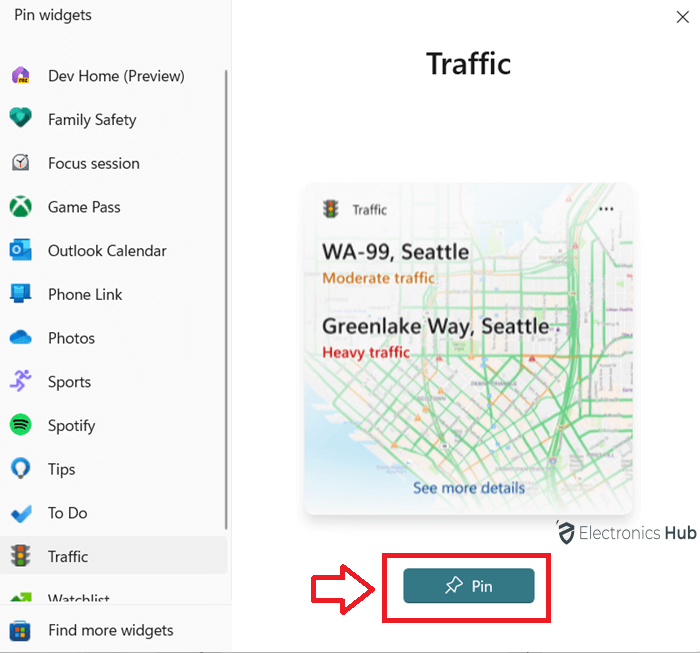Open Find more widgets store link
The height and width of the screenshot is (653, 700).
tap(113, 630)
